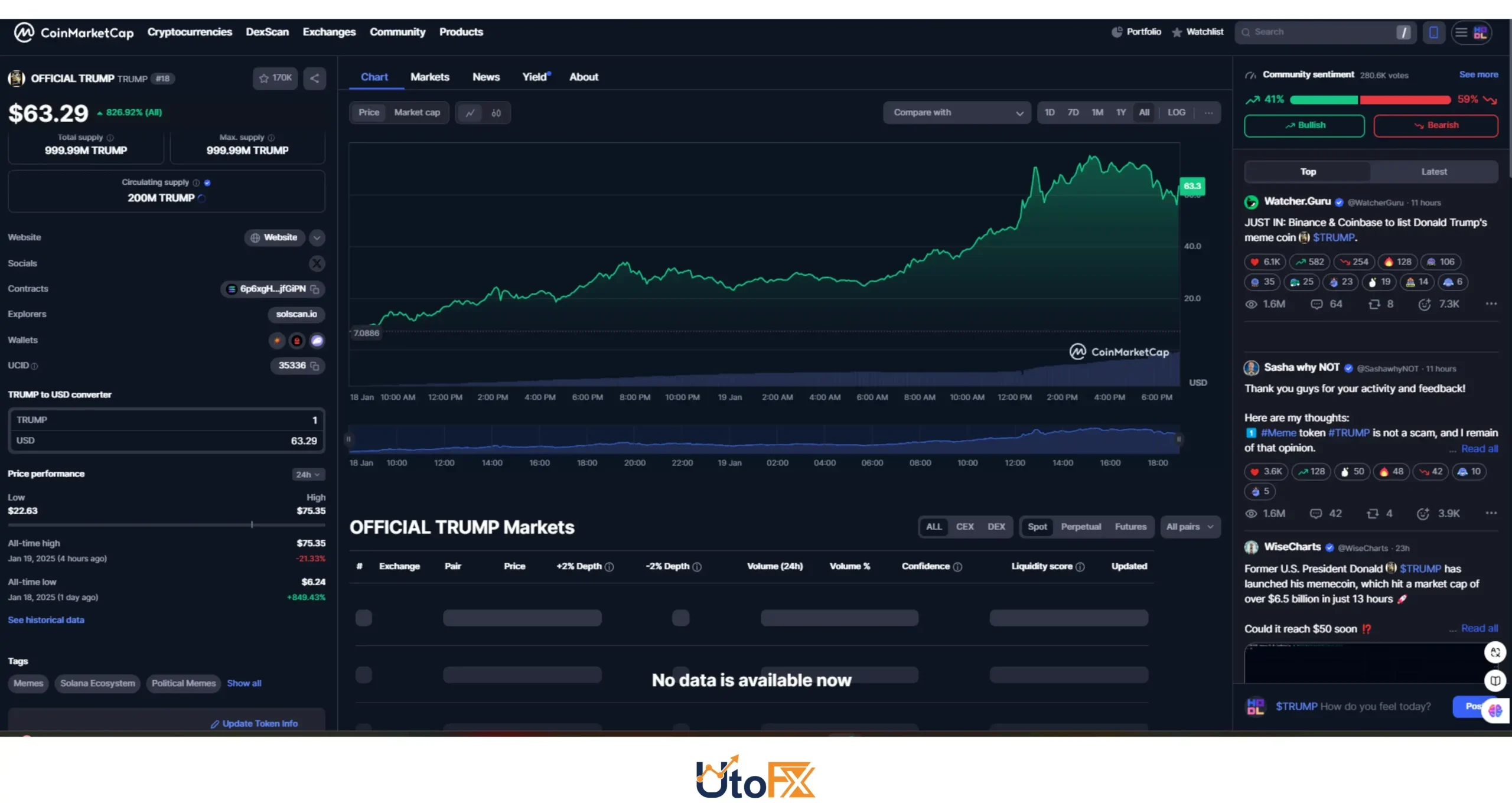
Task: Like Sasha why NOT post, 3.6K hearts
Action: (1266, 472)
